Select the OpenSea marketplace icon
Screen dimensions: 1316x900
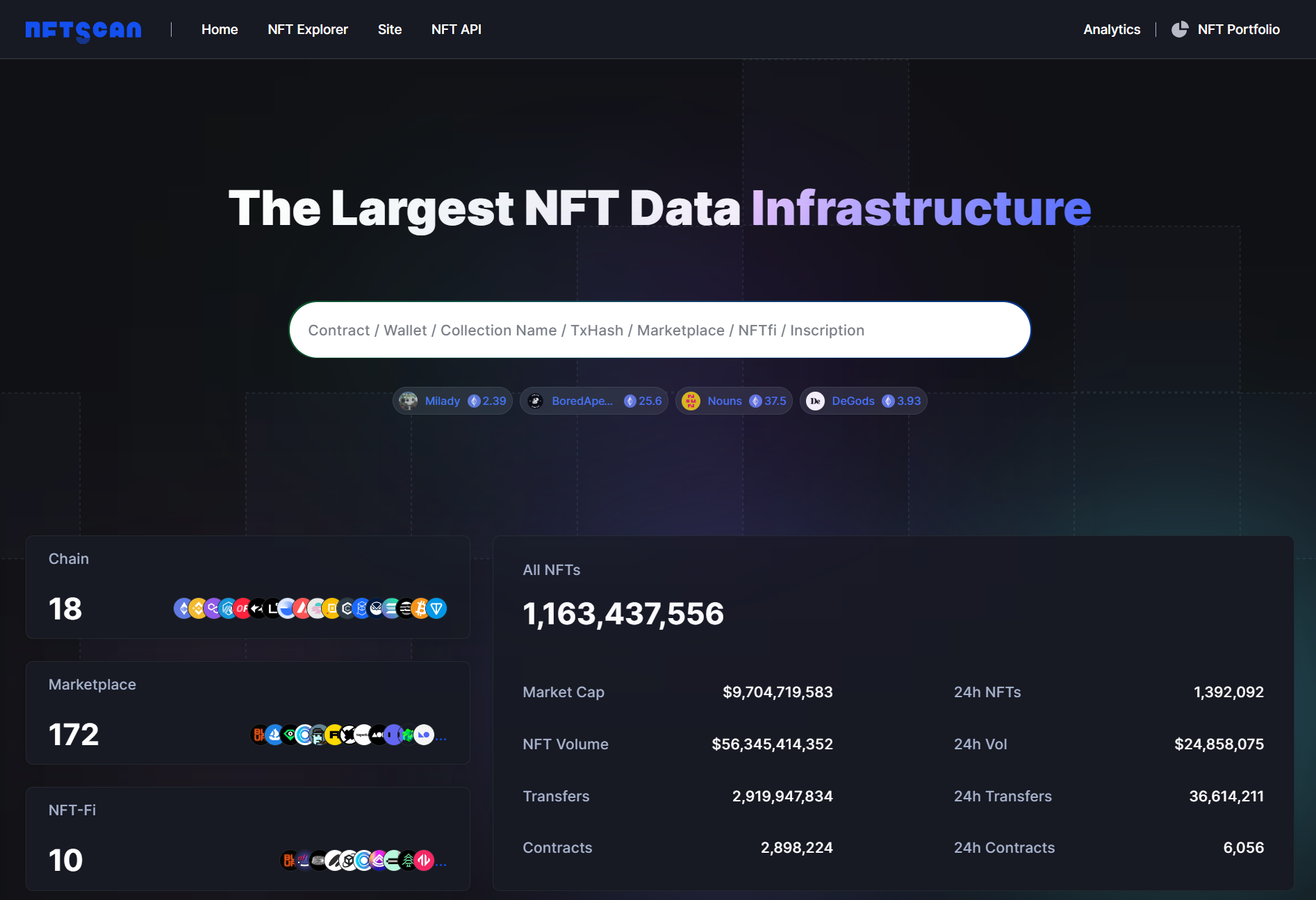(x=275, y=735)
